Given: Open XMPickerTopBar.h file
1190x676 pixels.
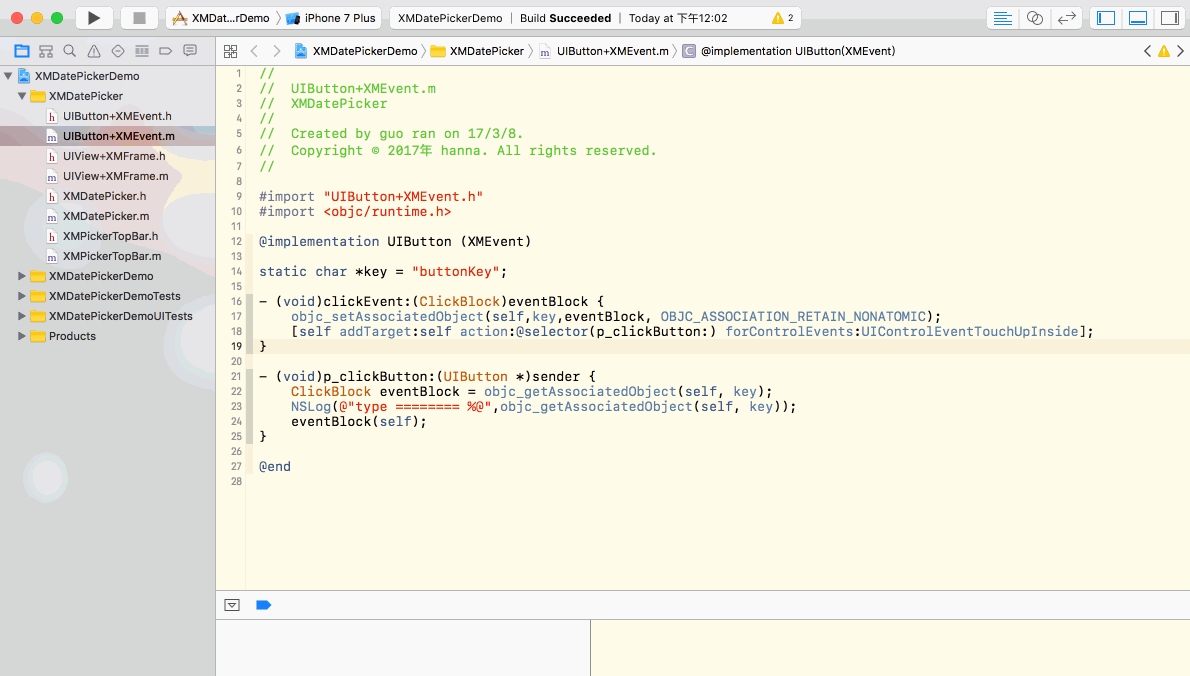Looking at the screenshot, I should point(110,236).
